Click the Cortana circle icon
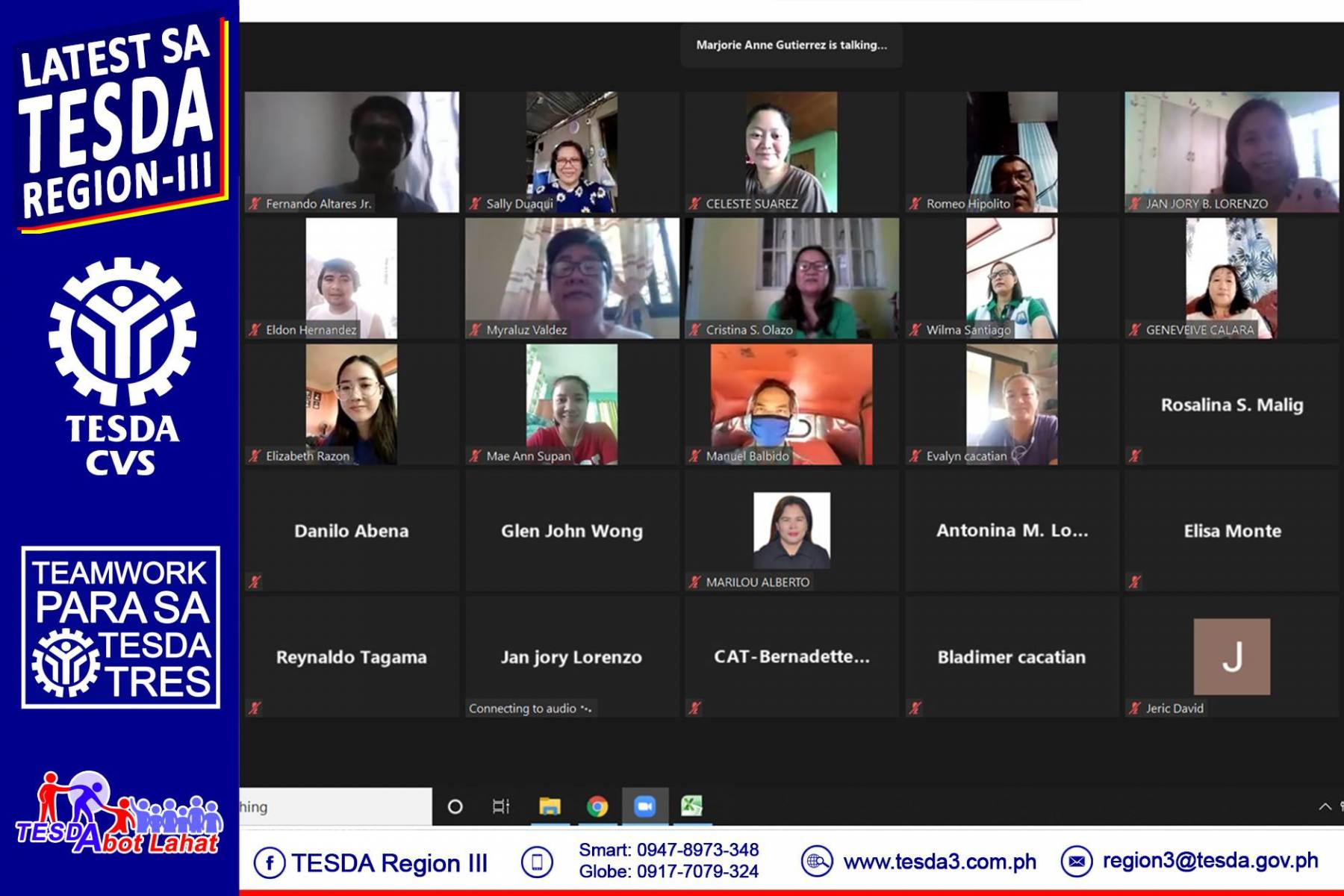This screenshot has width=1344, height=896. 455,806
